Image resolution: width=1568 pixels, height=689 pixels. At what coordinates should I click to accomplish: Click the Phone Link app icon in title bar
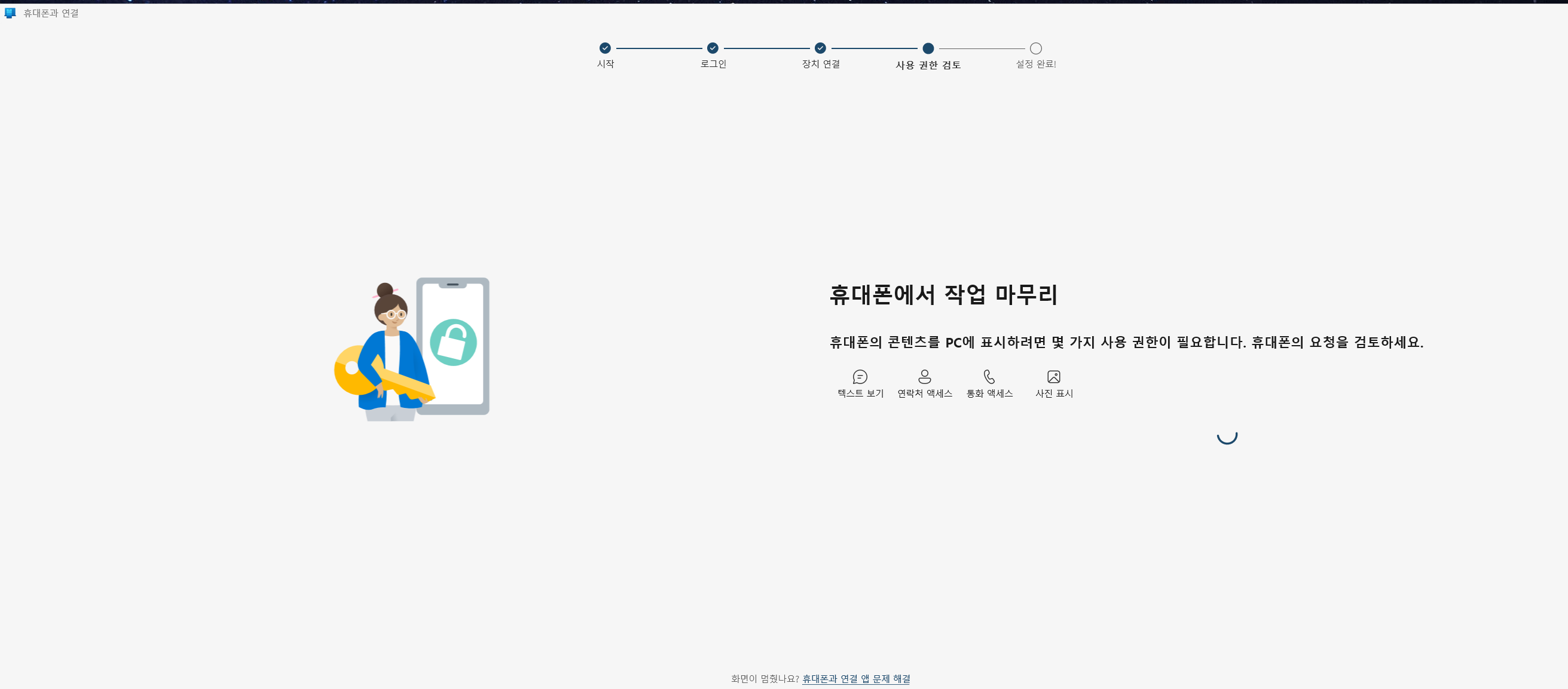[x=10, y=13]
